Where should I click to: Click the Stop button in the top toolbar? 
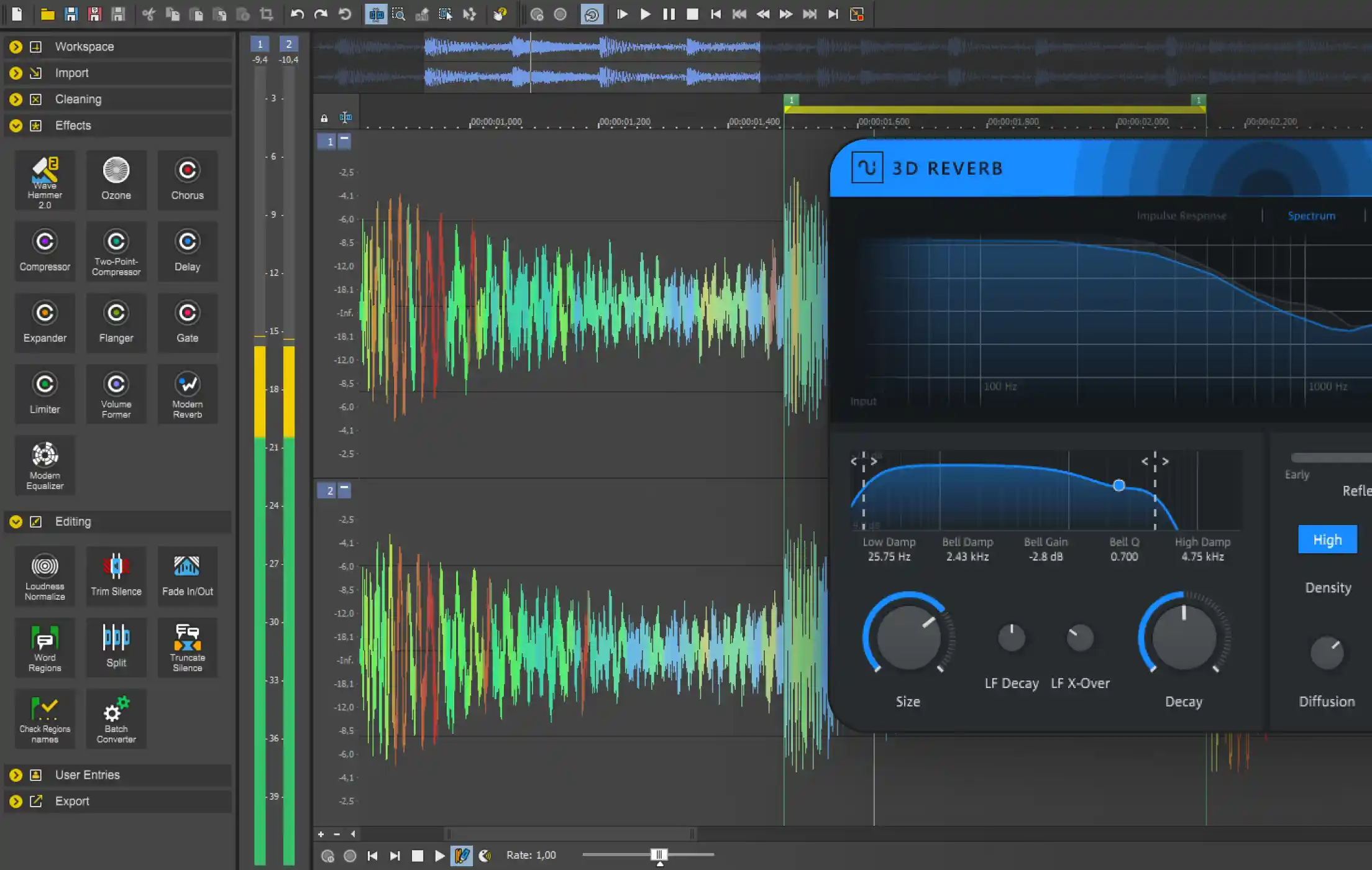coord(692,14)
